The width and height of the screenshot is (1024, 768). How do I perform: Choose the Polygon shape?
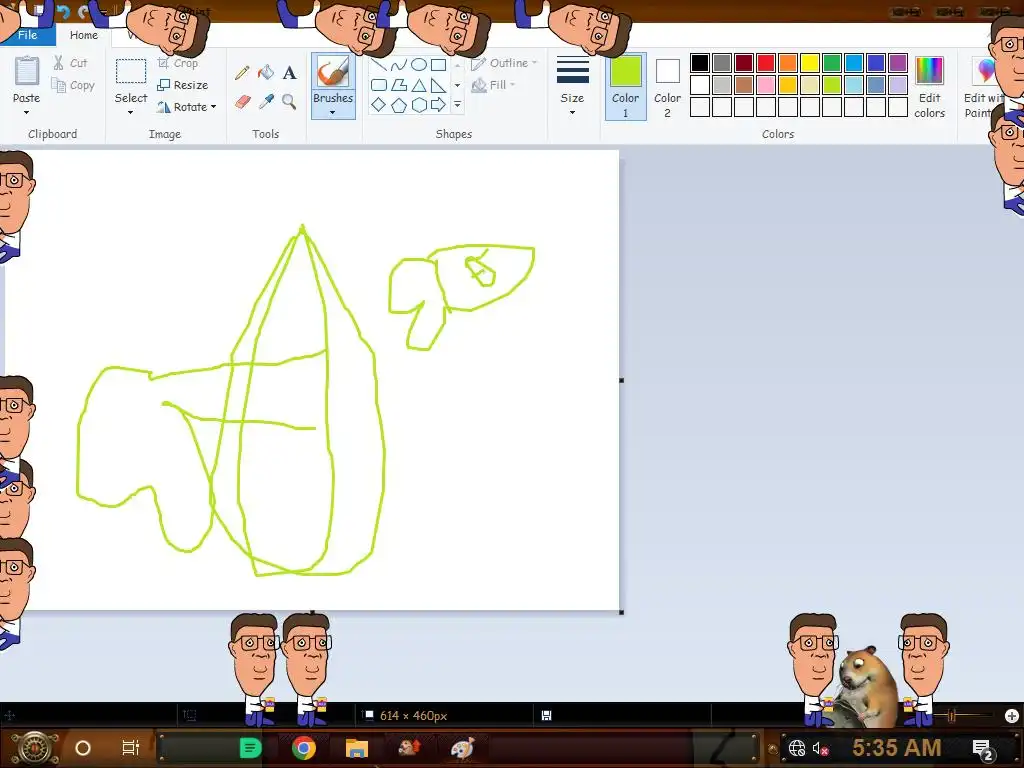coord(399,85)
